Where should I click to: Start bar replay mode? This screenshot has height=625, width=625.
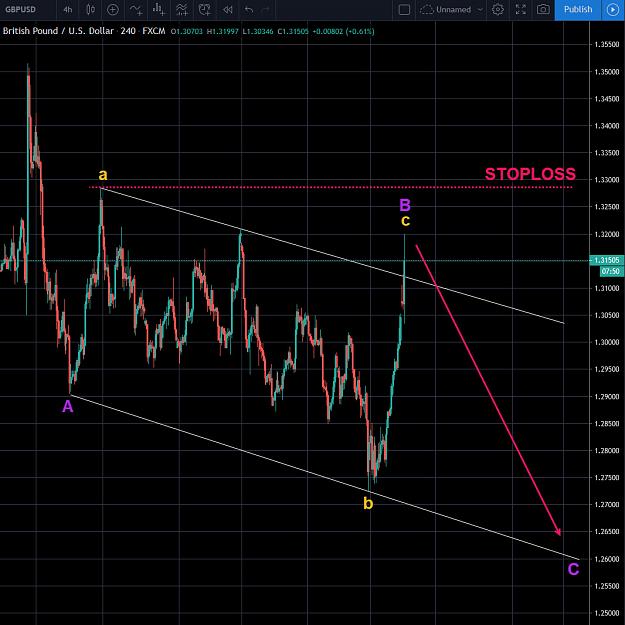coord(228,10)
